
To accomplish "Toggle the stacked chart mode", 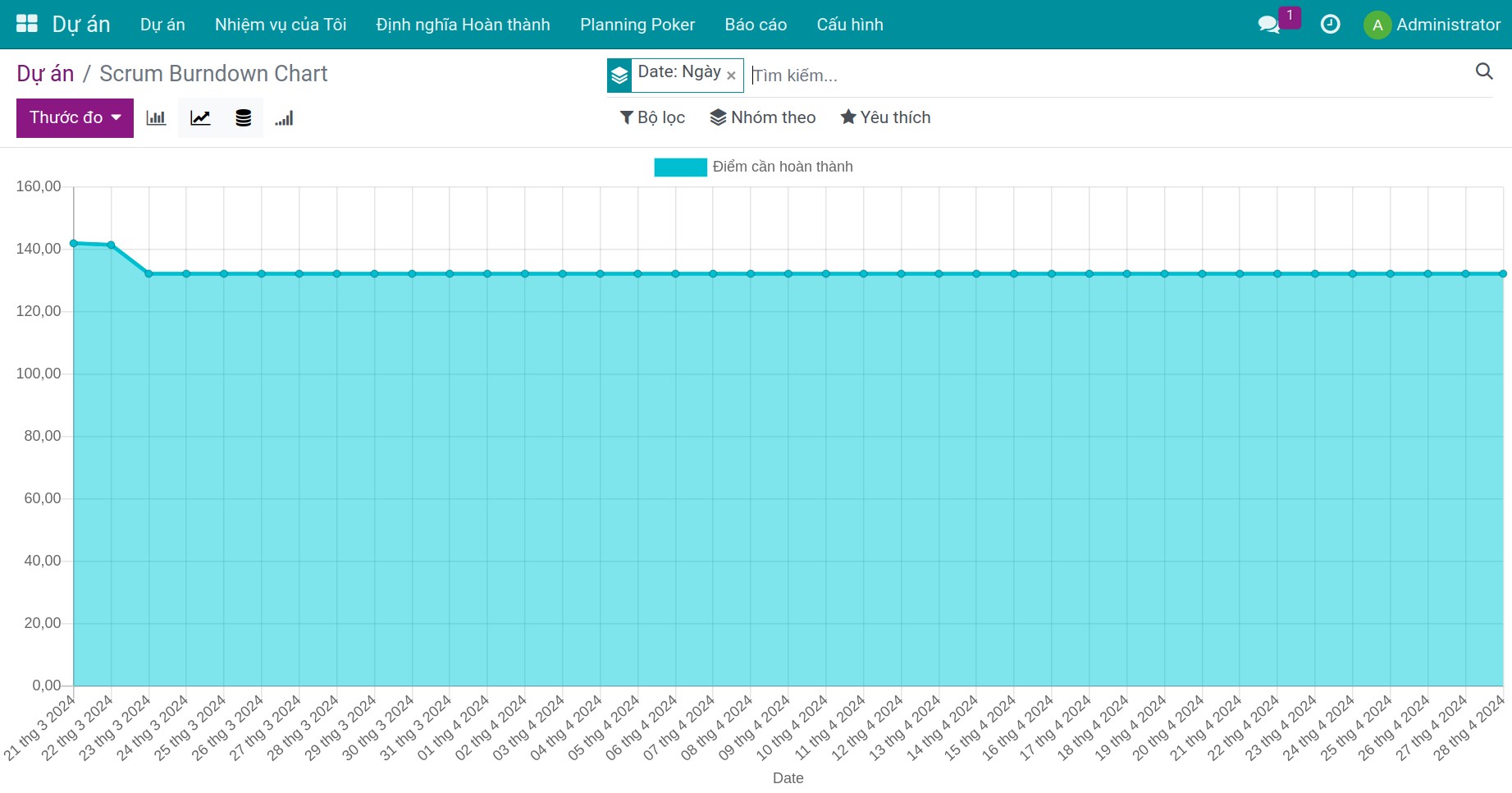I will pos(244,118).
